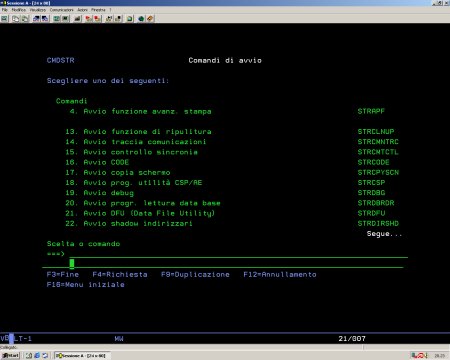Click the system tray clock
Screen dimensions: 450x360
pyautogui.click(x=440, y=356)
